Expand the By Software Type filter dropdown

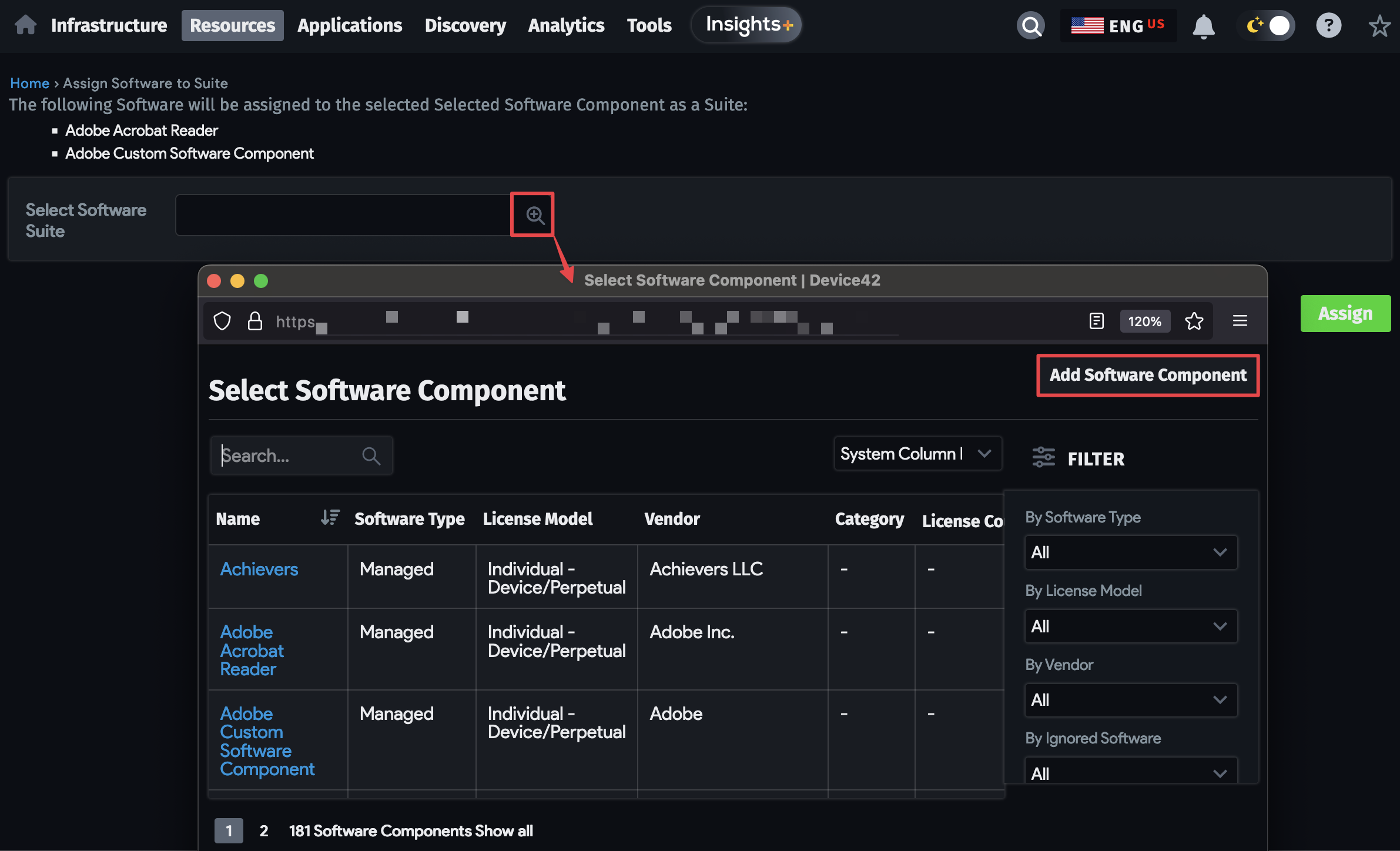1130,552
